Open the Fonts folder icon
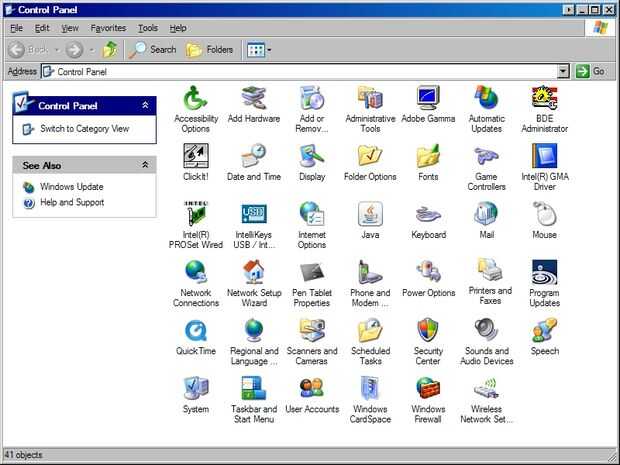 tap(428, 156)
